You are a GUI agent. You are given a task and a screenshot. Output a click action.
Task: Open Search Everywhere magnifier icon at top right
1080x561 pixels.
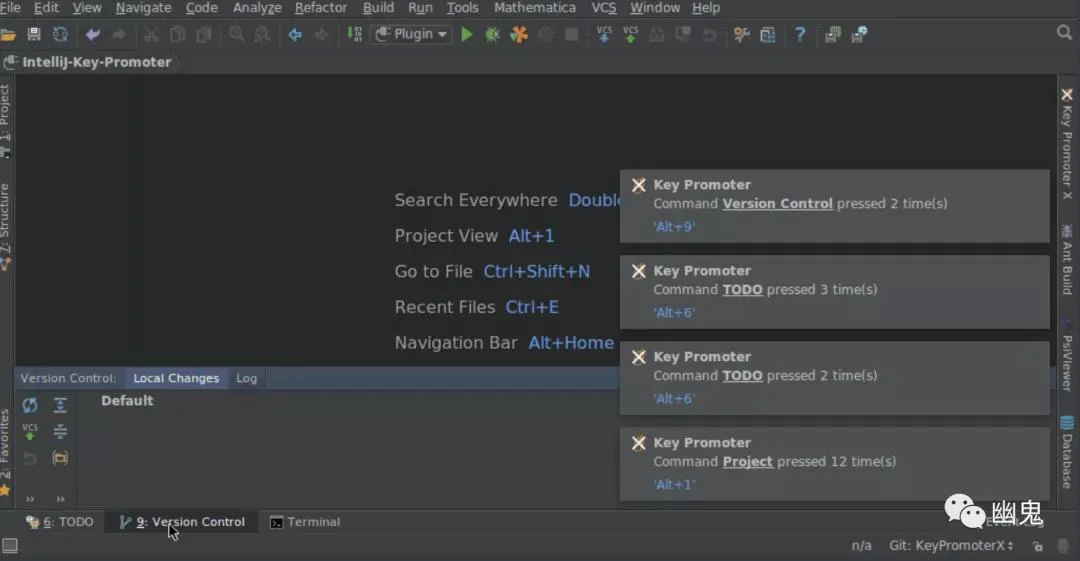(1064, 32)
